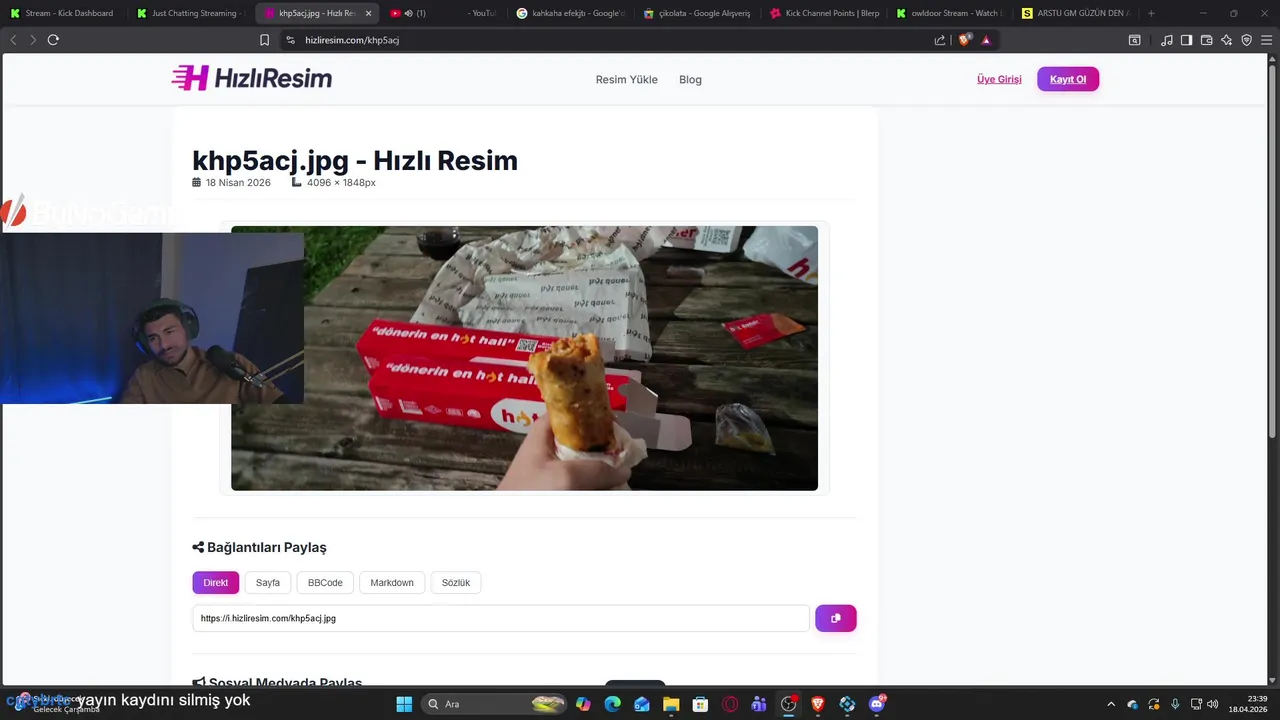Open Copilot from the taskbar

point(583,704)
